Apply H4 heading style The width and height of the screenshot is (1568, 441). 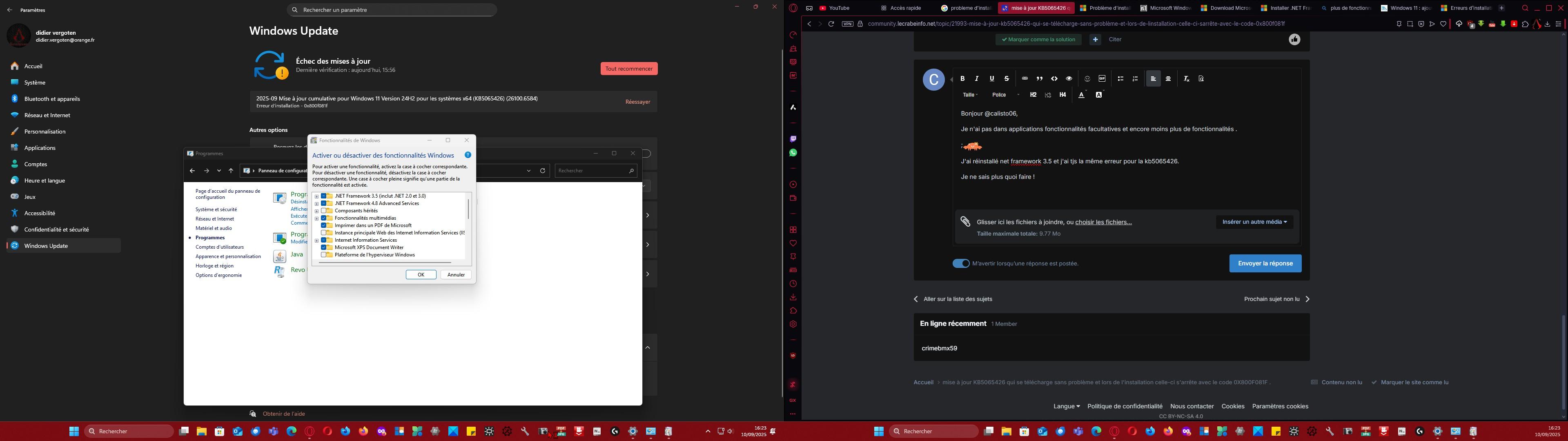point(1063,94)
